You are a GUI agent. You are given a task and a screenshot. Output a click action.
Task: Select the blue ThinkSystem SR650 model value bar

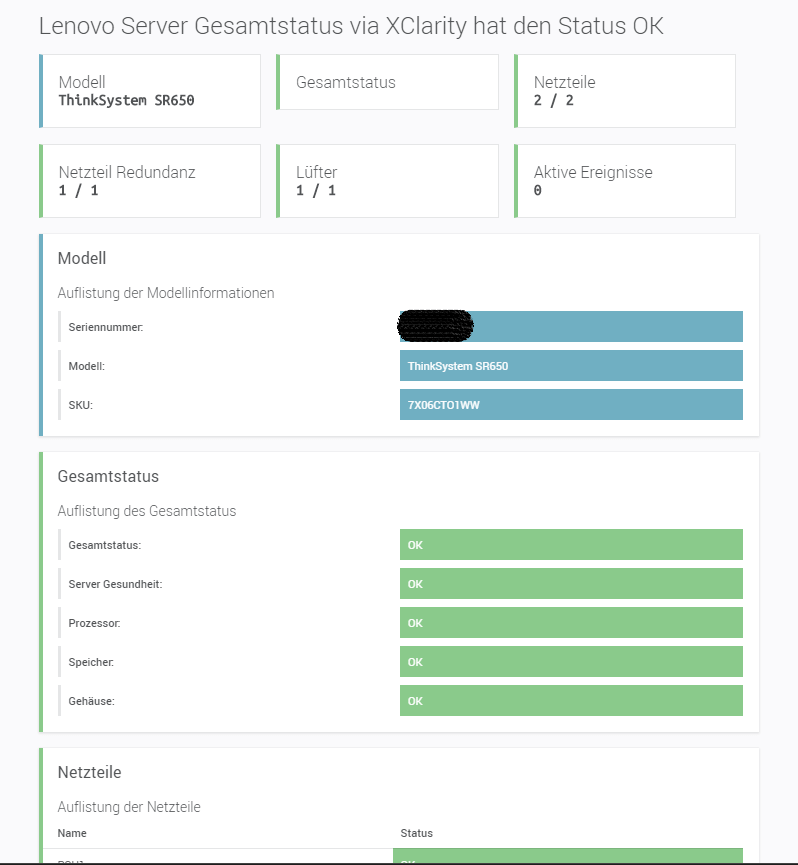click(x=571, y=366)
